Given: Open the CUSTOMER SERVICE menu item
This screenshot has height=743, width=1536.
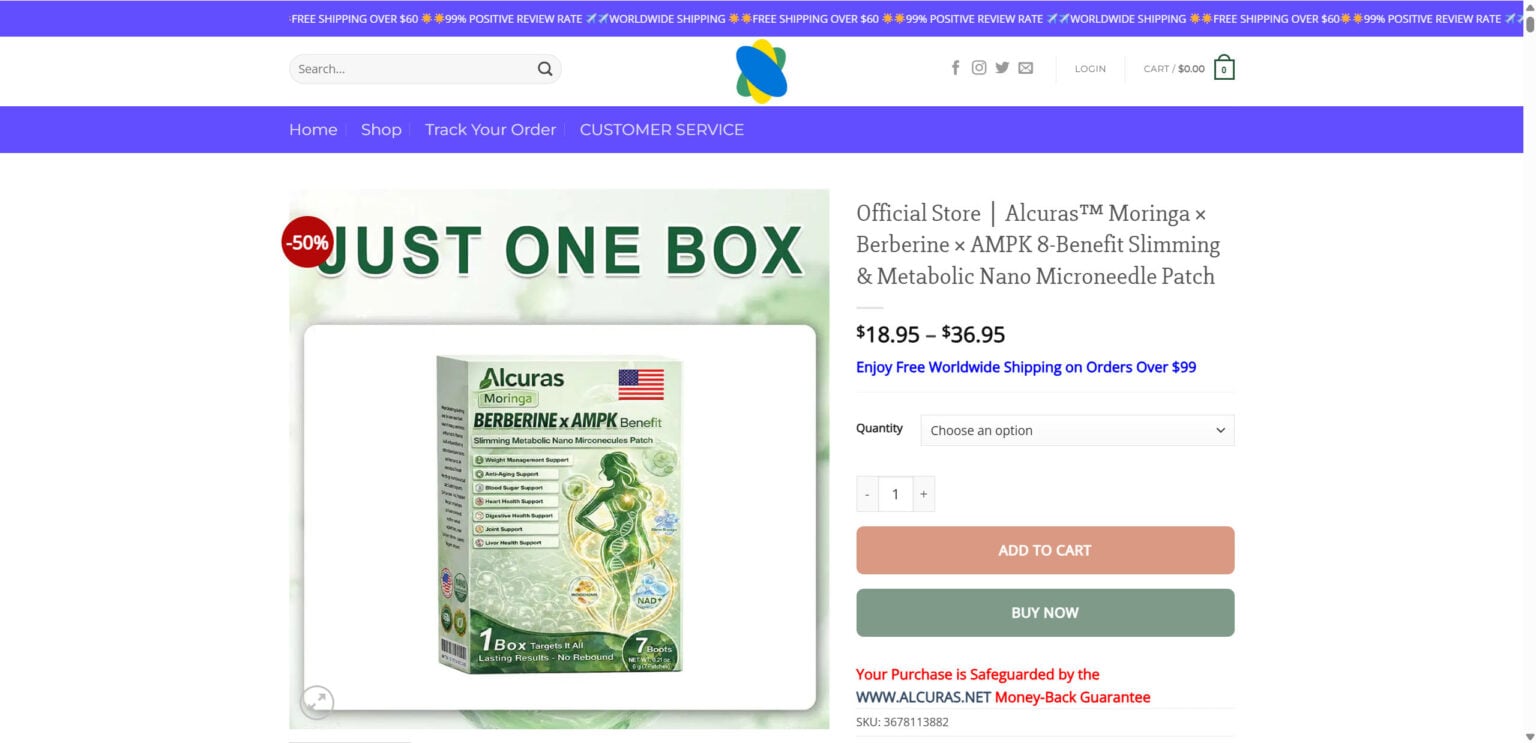Looking at the screenshot, I should click(x=662, y=129).
